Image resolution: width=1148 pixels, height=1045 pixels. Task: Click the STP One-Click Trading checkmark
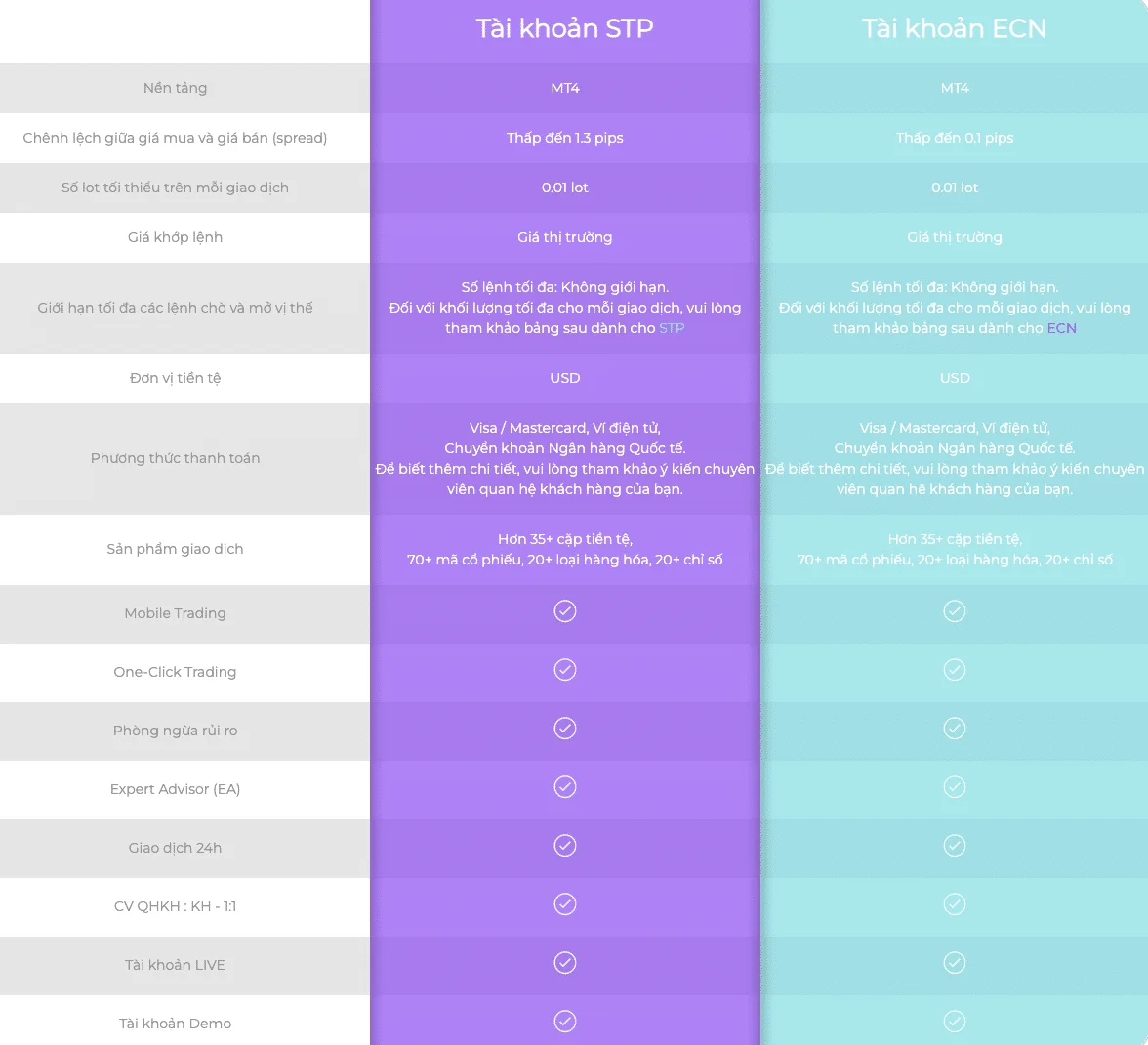coord(564,669)
